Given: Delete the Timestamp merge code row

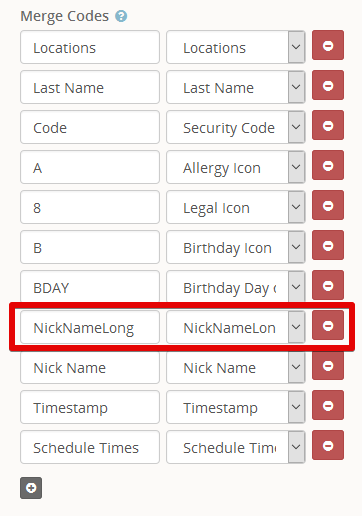Looking at the screenshot, I should coord(328,405).
